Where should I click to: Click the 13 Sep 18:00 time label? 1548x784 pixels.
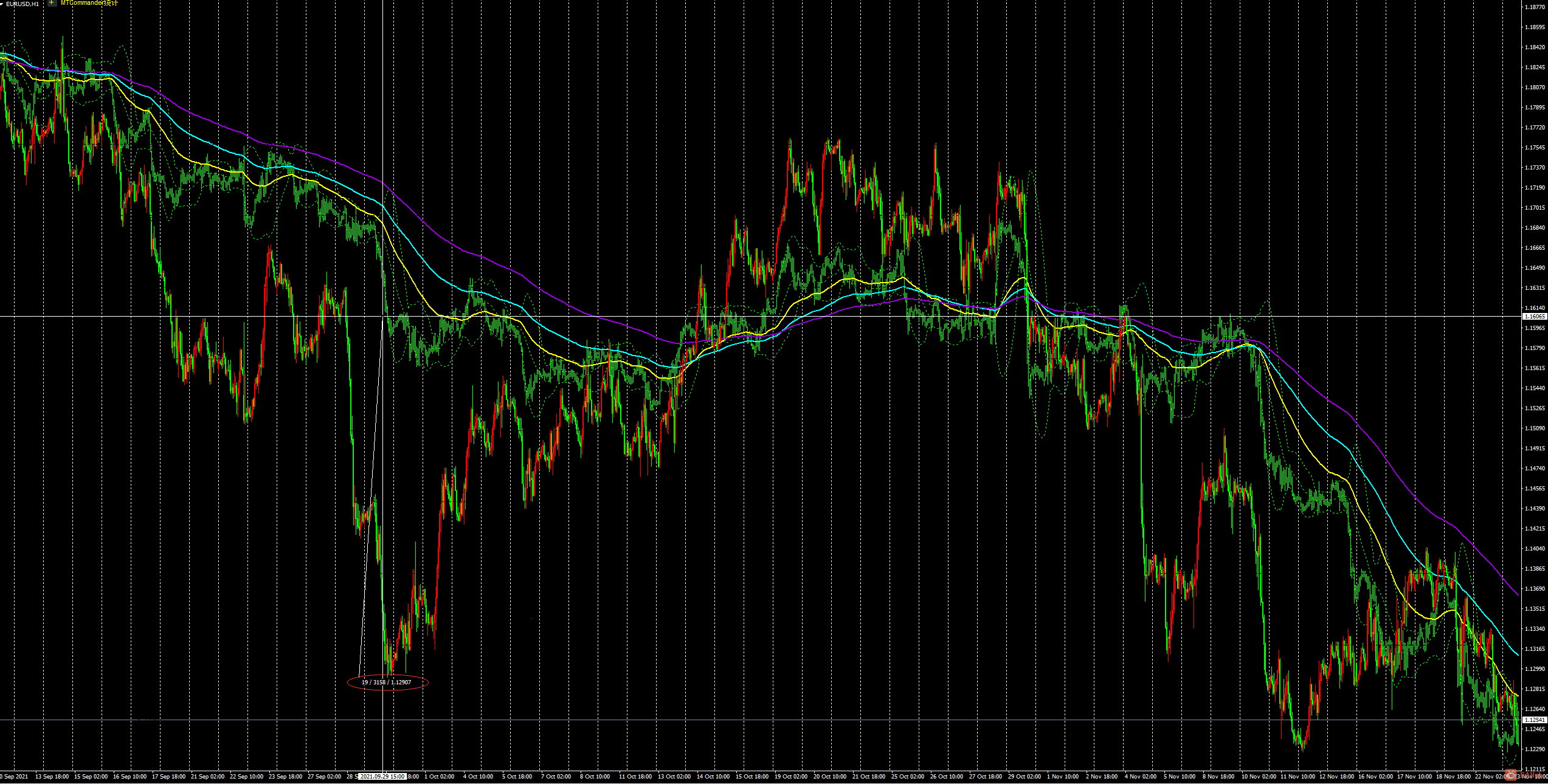pos(52,777)
